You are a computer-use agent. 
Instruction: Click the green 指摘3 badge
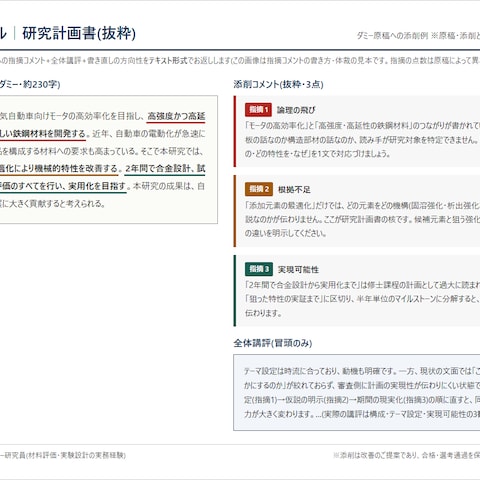pos(259,269)
